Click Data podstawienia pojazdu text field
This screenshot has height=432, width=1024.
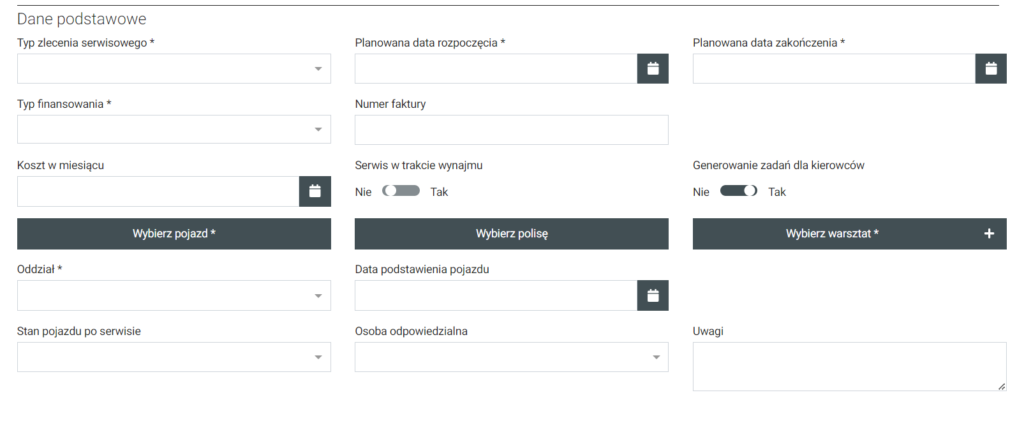pyautogui.click(x=495, y=295)
